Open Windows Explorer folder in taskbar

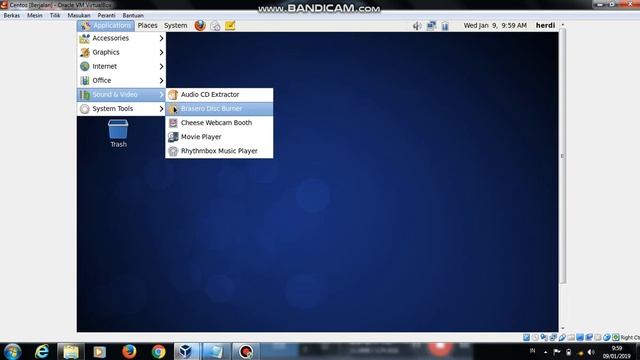(71, 351)
